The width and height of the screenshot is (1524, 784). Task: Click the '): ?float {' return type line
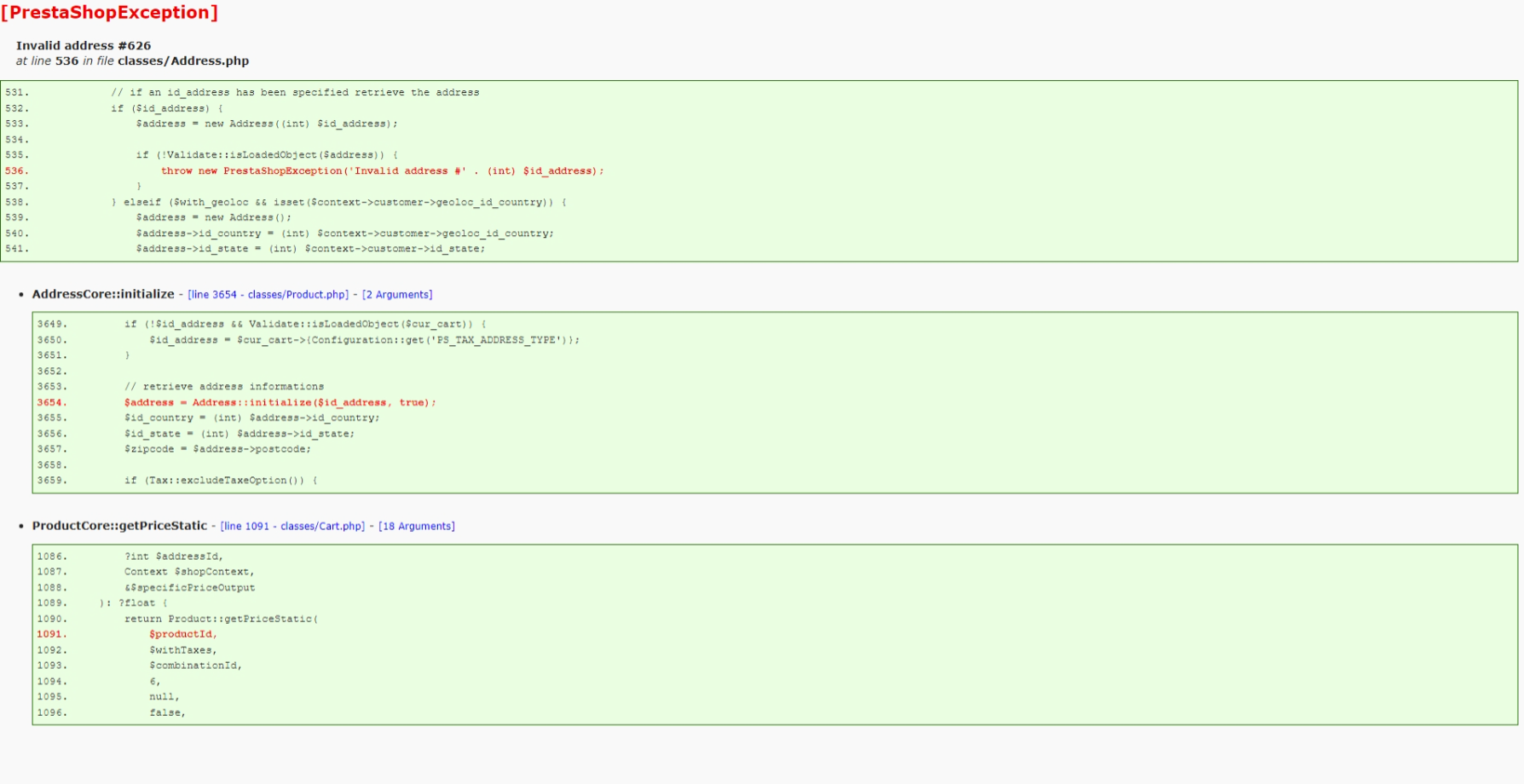click(x=134, y=603)
